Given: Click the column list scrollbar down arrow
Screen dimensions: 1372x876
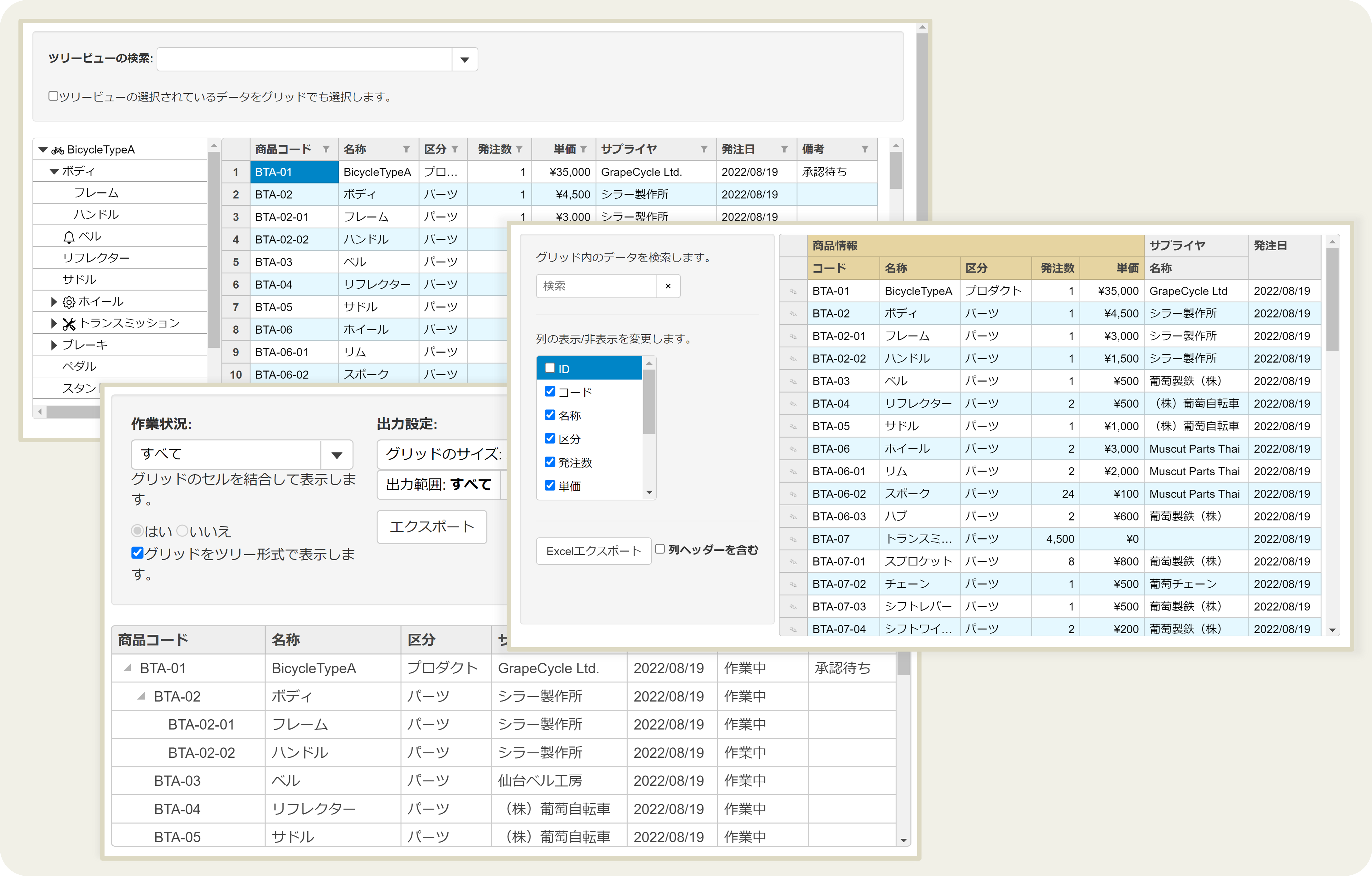Looking at the screenshot, I should click(x=649, y=492).
